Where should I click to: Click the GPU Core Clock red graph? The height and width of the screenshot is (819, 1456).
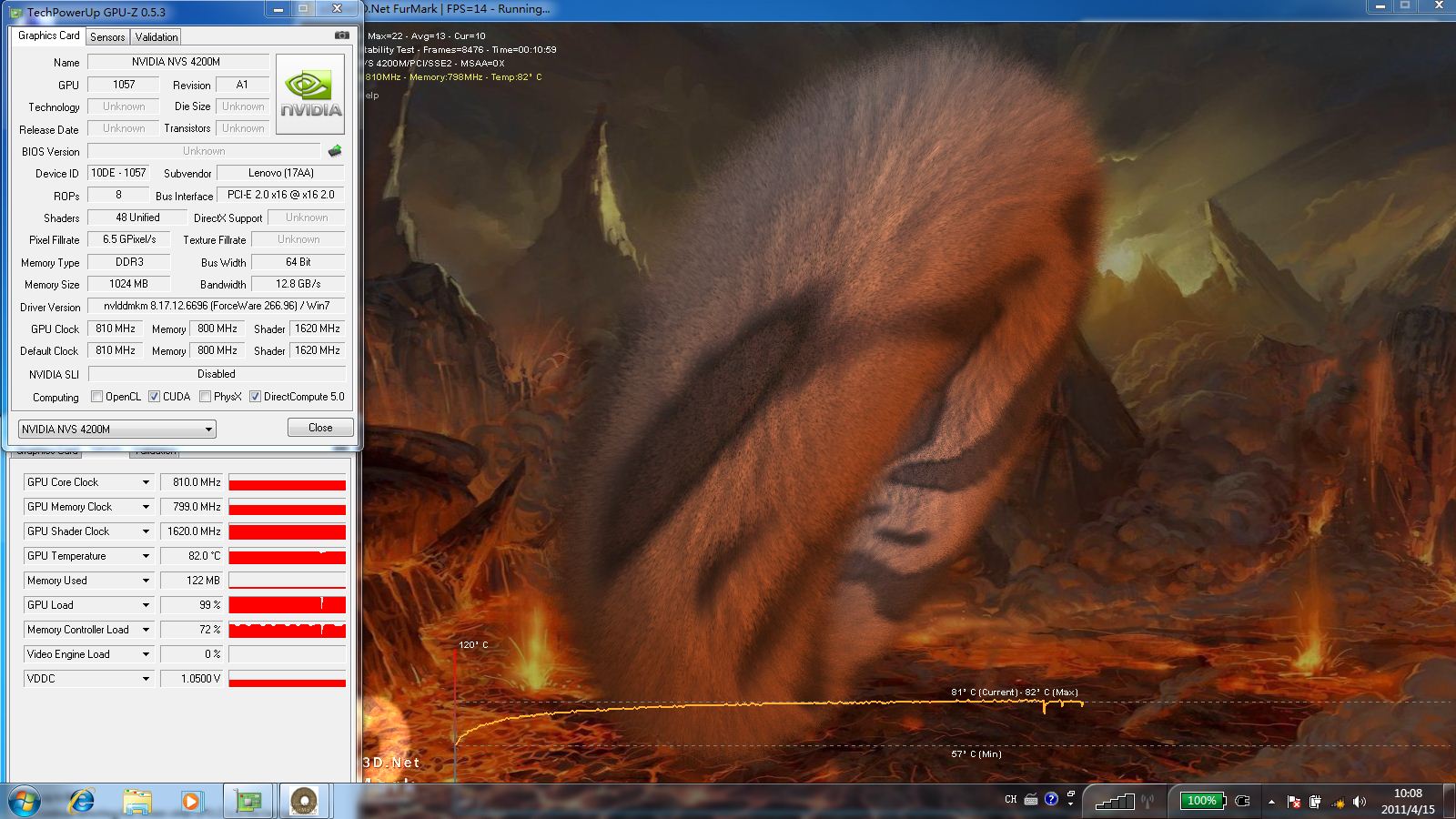point(288,482)
